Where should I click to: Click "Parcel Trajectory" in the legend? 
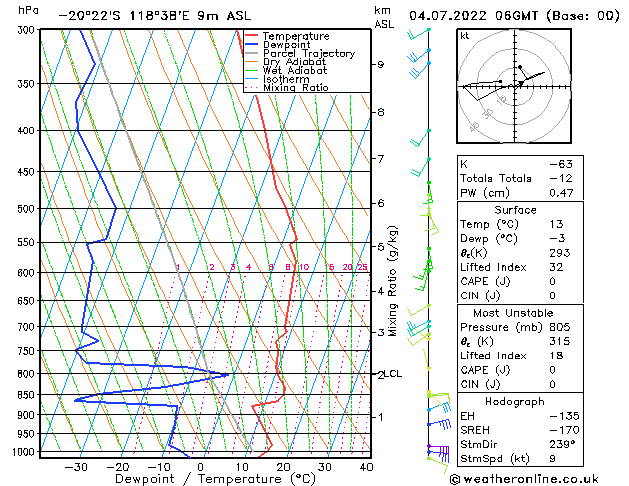click(309, 53)
